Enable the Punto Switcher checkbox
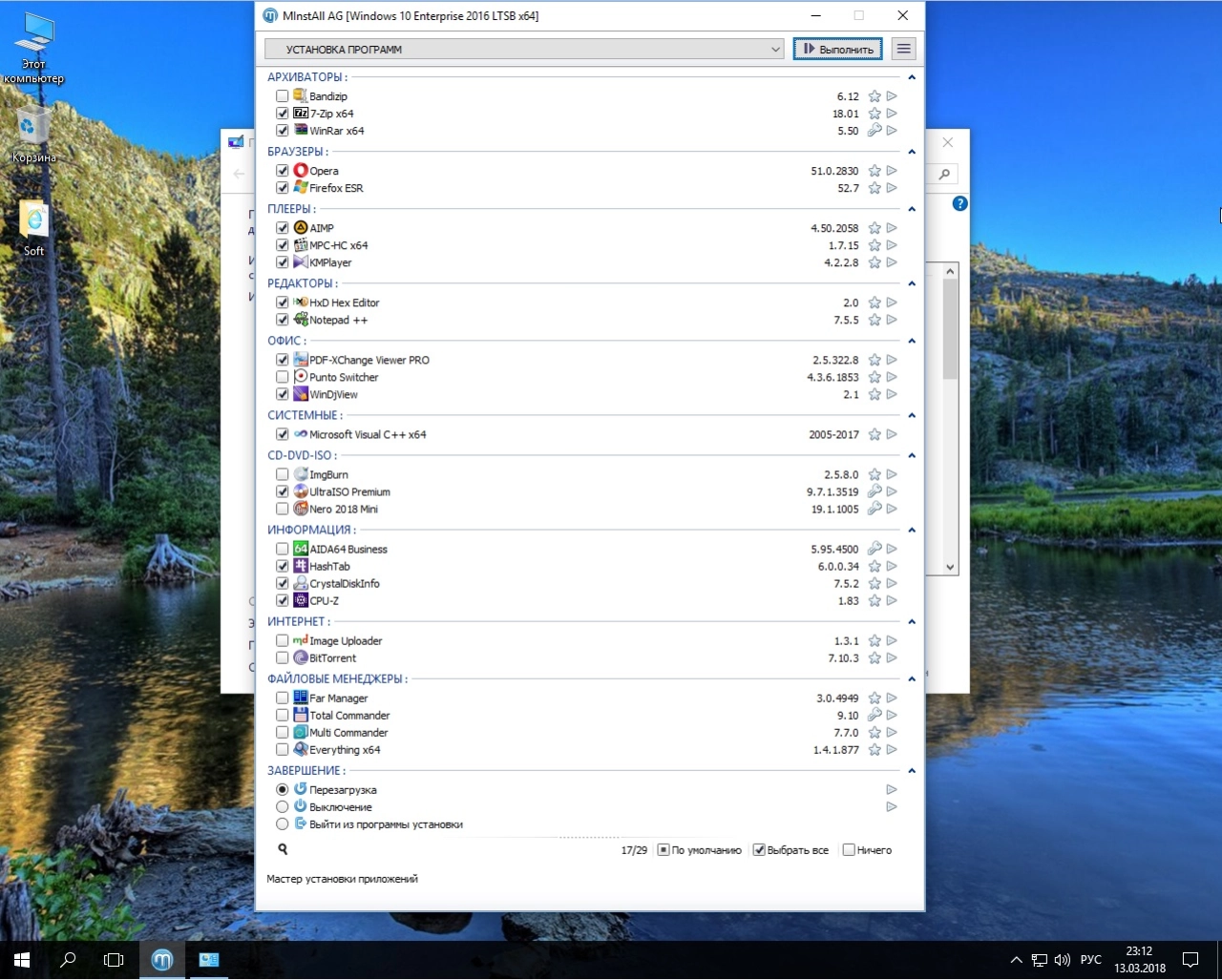The height and width of the screenshot is (980, 1222). point(283,377)
